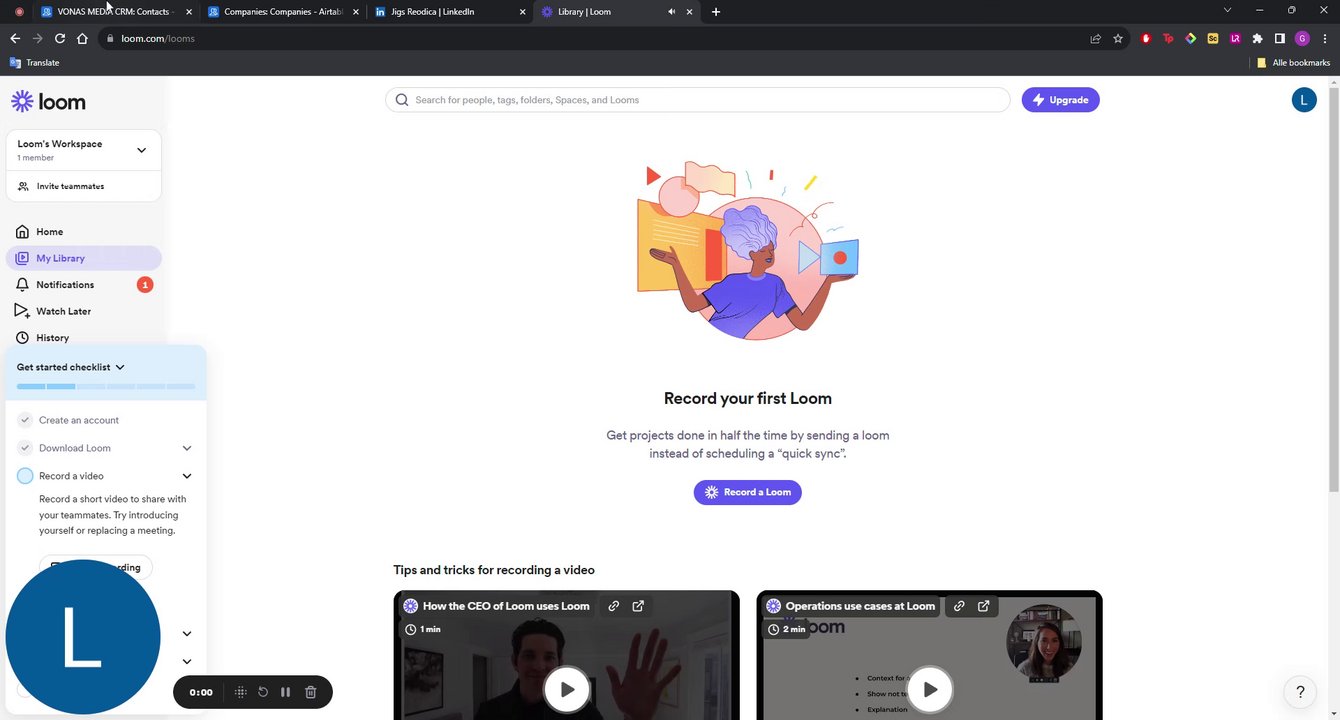Viewport: 1340px width, 720px height.
Task: Click the How the CEO of Loom uses Loom title
Action: (506, 606)
